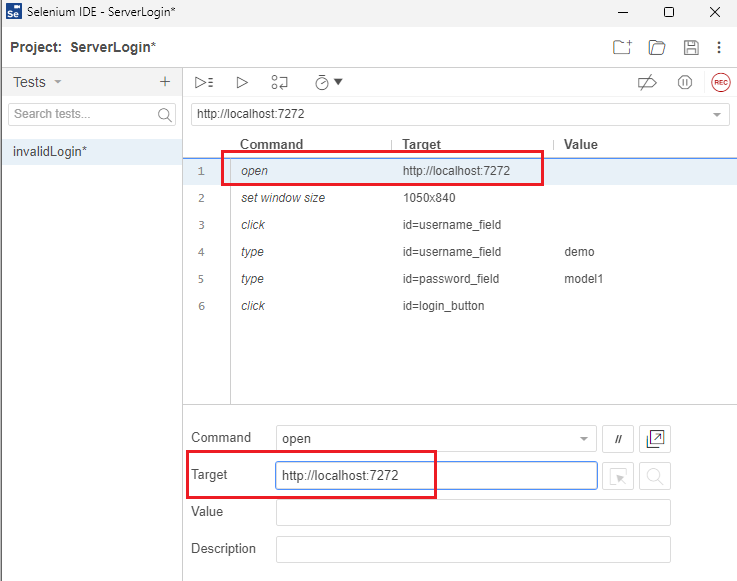Image resolution: width=737 pixels, height=581 pixels.
Task: Open test execution speed control
Action: pos(328,83)
